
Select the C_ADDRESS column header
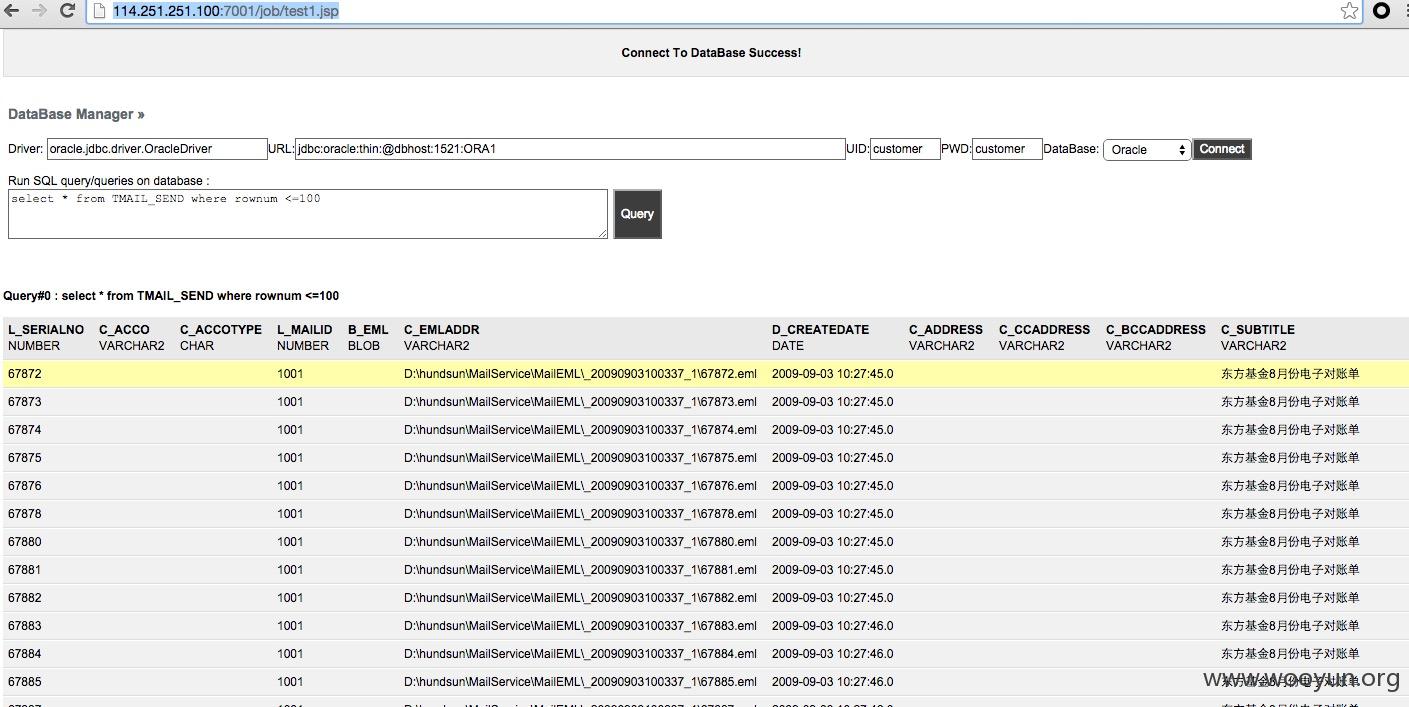(946, 330)
